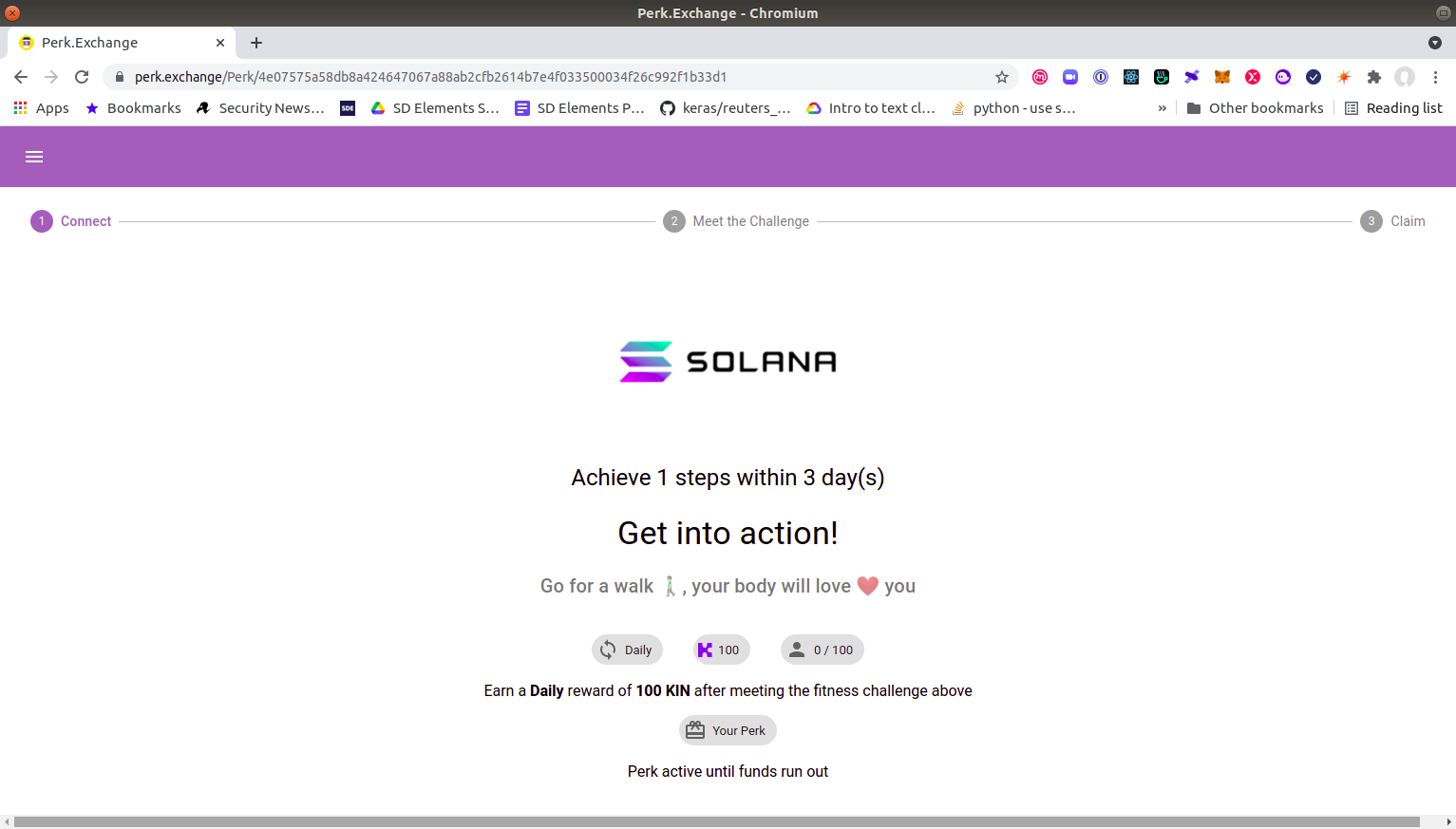The width and height of the screenshot is (1456, 829).
Task: Switch to the Perk.Exchange tab
Action: [121, 43]
